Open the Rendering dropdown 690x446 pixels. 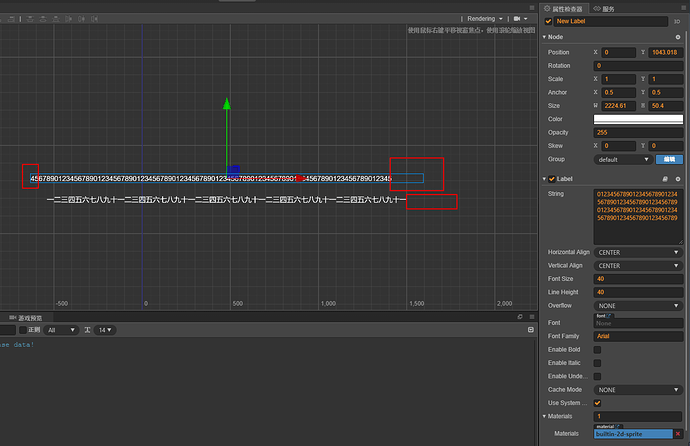coord(485,19)
